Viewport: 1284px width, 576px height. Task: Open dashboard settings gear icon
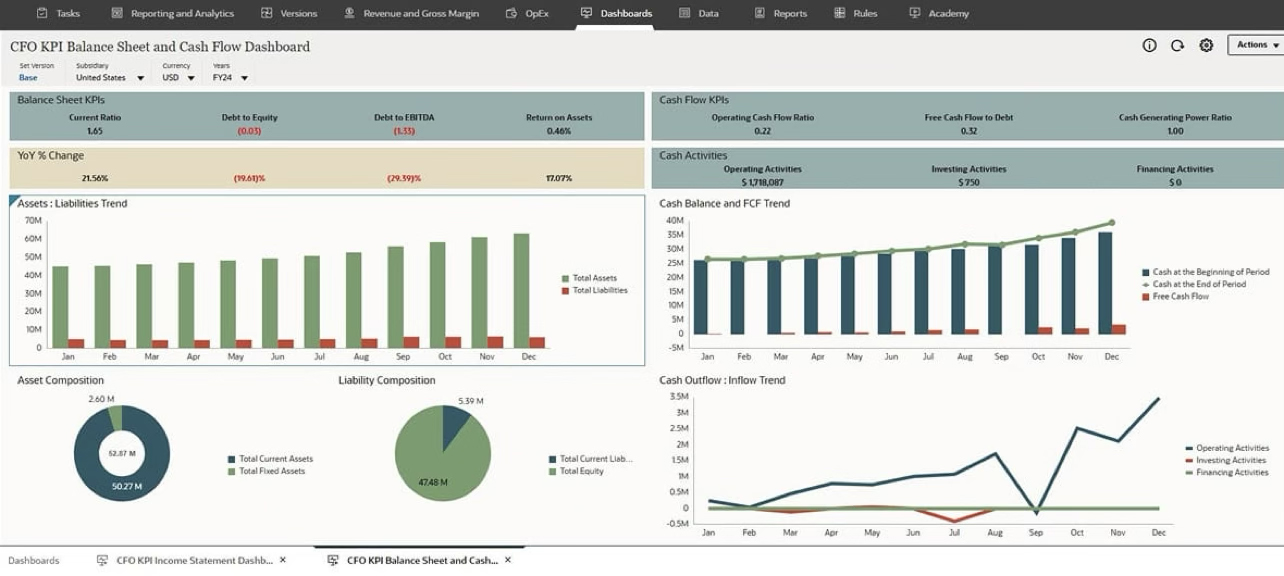coord(1206,45)
